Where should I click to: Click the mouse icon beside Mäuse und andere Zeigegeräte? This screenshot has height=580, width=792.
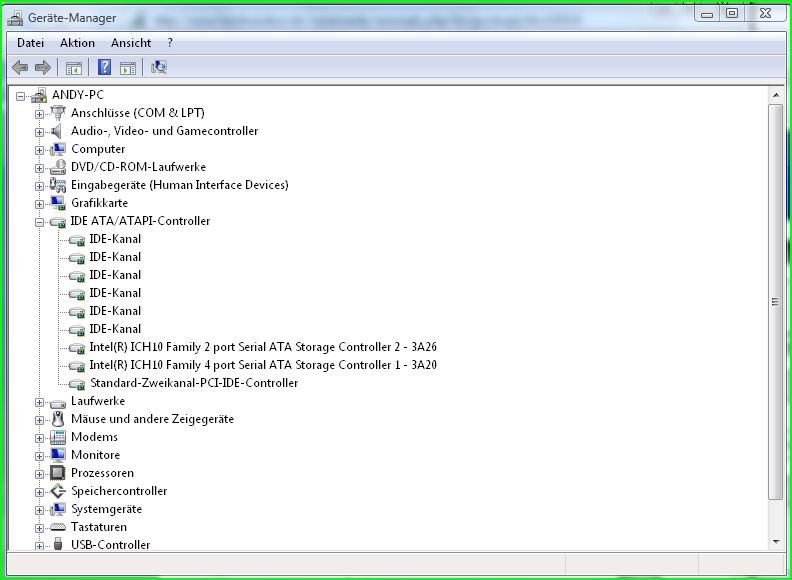[x=58, y=419]
